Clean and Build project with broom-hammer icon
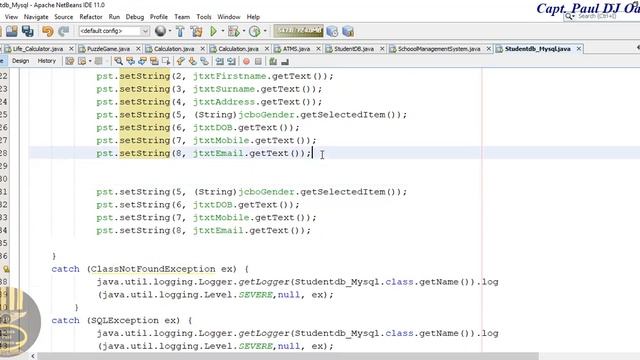 [197, 31]
